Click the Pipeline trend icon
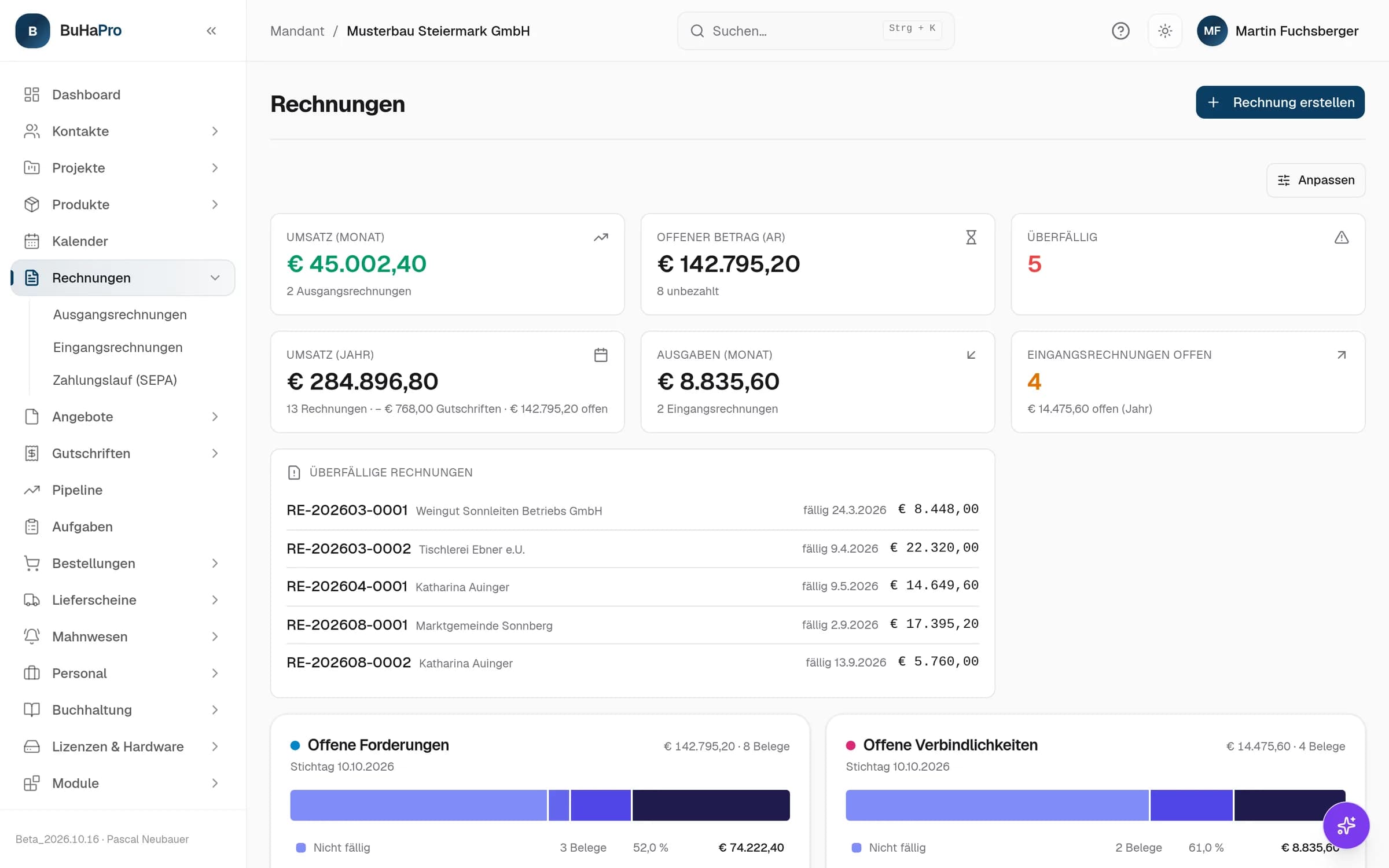Screen dimensions: 1389x868 click(x=32, y=490)
